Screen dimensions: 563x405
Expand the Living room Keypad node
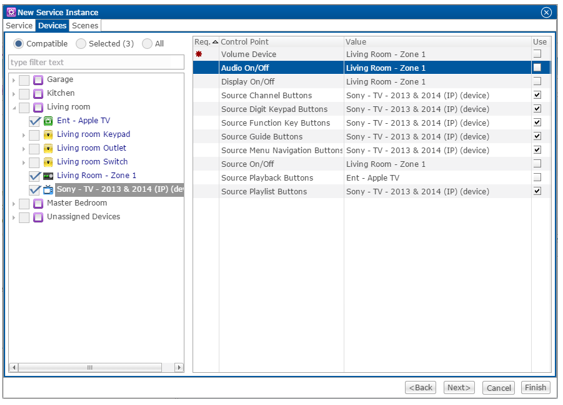24,135
